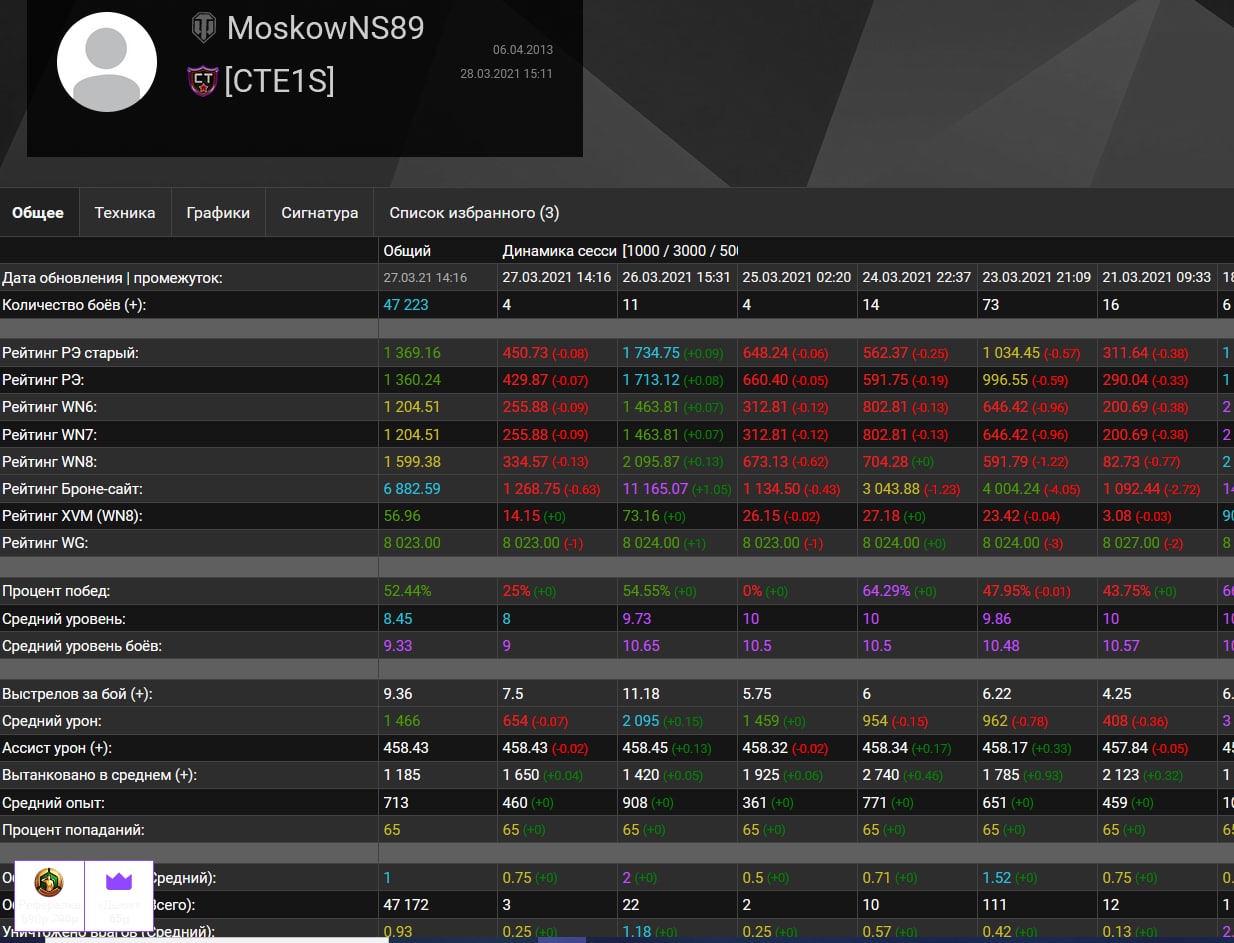This screenshot has height=943, width=1234.
Task: Click the Рейтинг XVM (WN8) value 56.96
Action: coord(402,516)
